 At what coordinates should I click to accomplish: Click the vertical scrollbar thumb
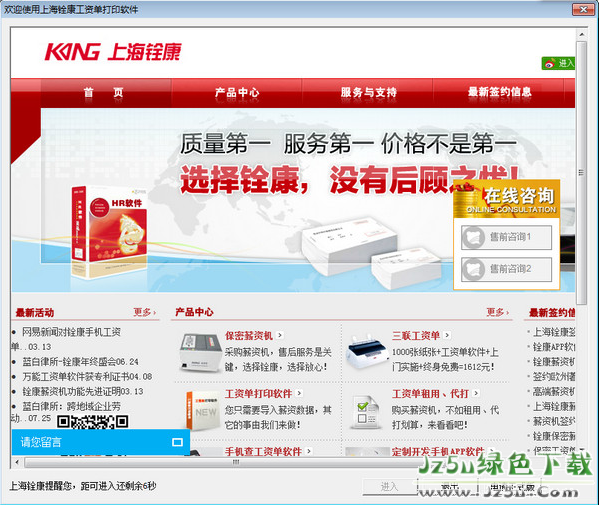point(581,173)
